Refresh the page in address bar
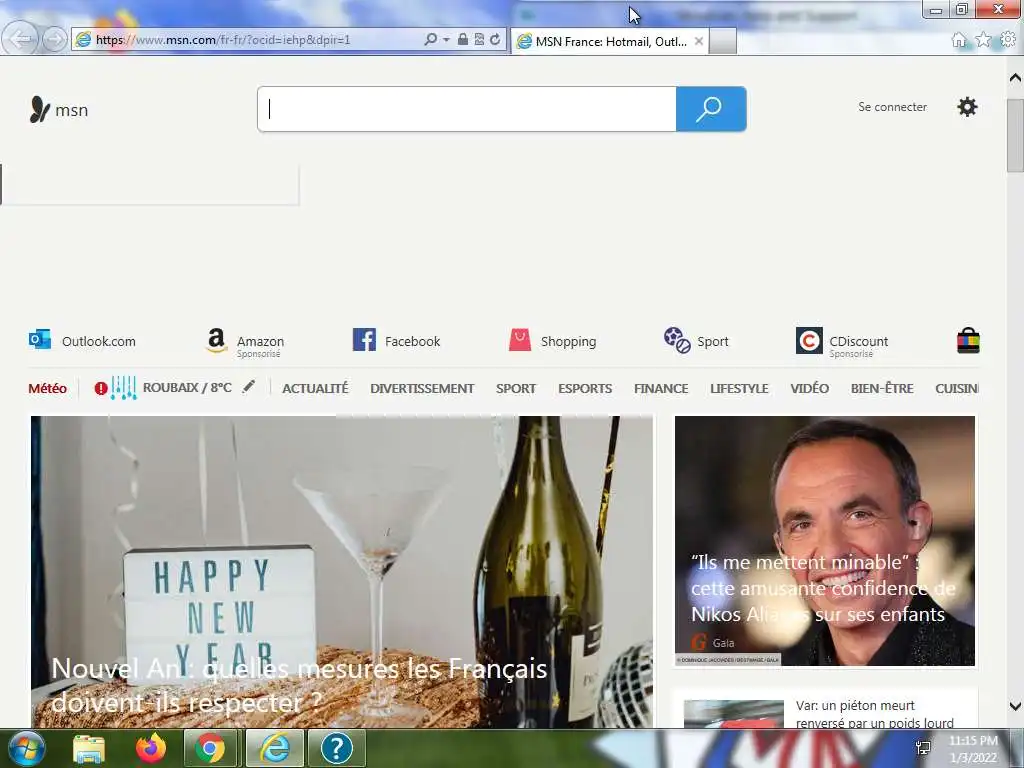1024x768 pixels. pyautogui.click(x=495, y=39)
